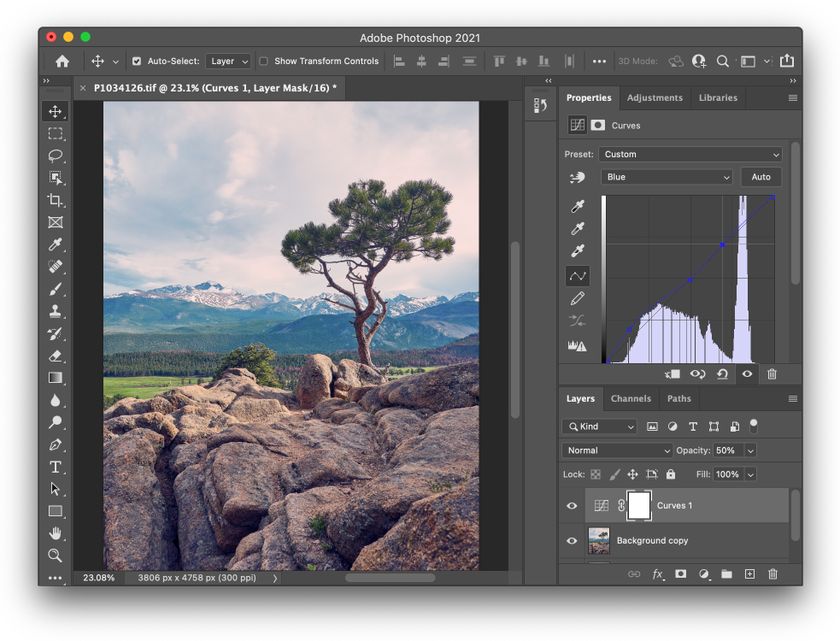Click the Add Layer Mask icon
The width and height of the screenshot is (840, 641).
[x=682, y=574]
